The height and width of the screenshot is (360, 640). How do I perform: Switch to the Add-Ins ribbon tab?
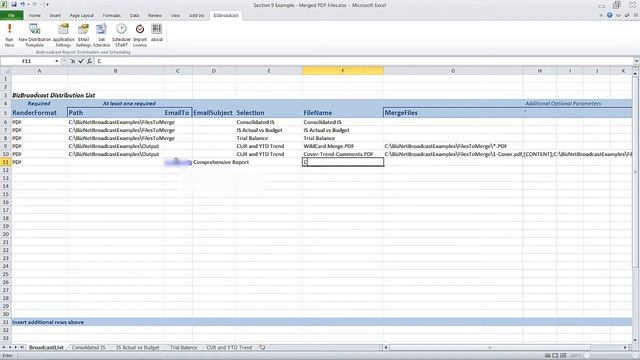[x=196, y=16]
